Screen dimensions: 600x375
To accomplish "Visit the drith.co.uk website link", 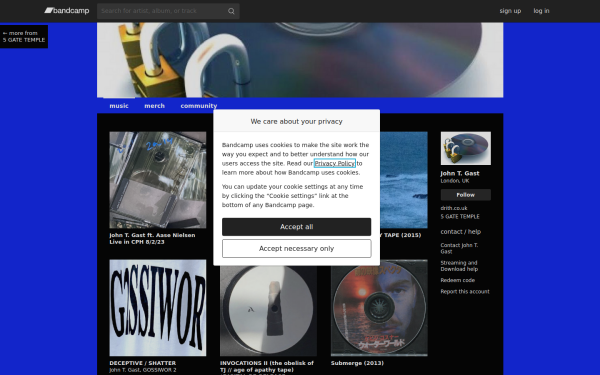I will tap(454, 208).
